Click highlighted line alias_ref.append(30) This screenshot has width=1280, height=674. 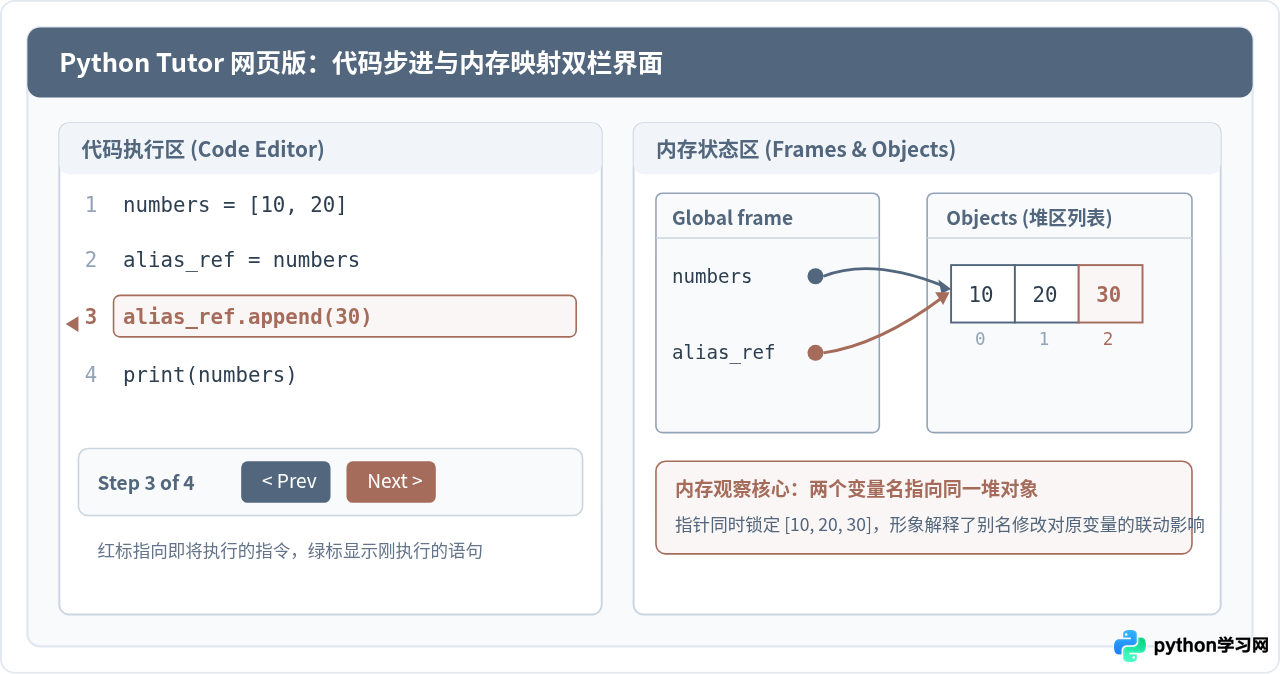point(345,316)
